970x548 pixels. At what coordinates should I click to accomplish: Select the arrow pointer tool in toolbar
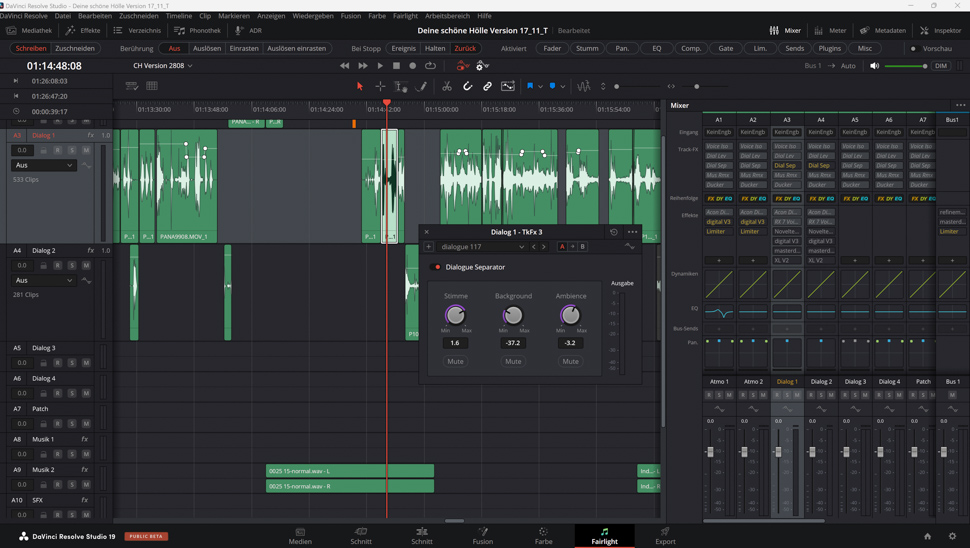(x=359, y=87)
